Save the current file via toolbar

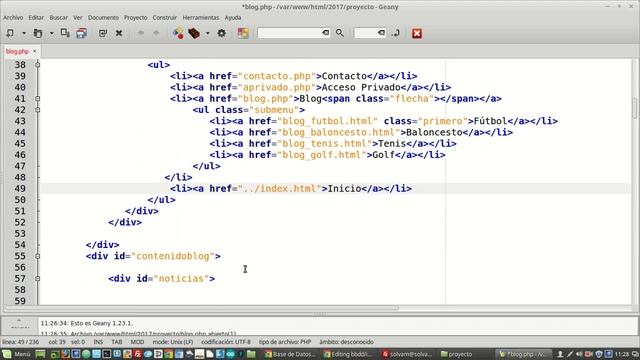65,33
